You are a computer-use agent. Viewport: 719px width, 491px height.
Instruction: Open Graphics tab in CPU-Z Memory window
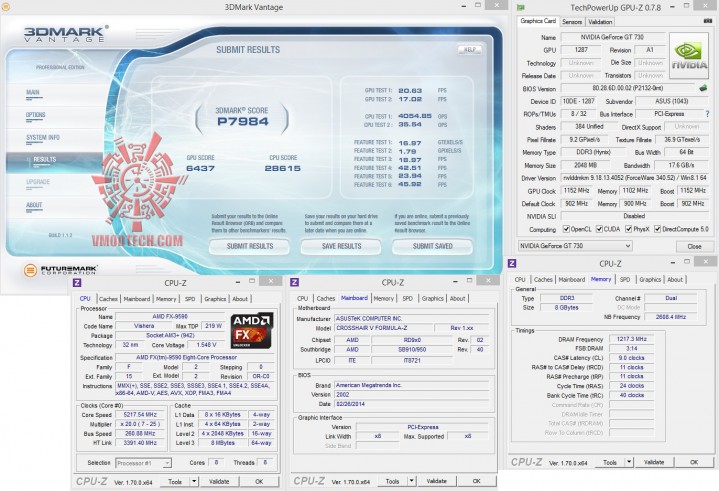pyautogui.click(x=650, y=279)
